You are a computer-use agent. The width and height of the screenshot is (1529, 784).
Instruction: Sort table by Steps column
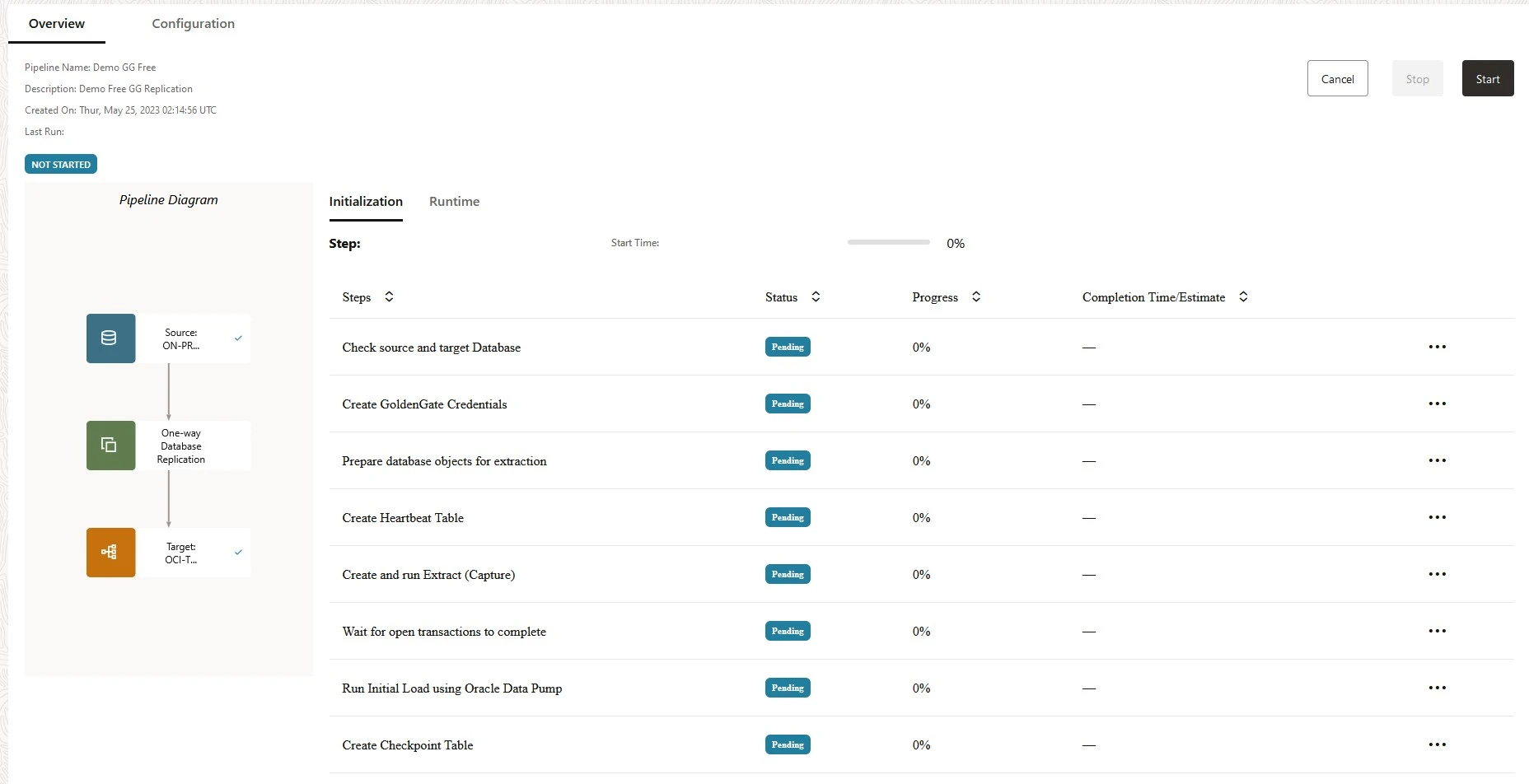click(x=389, y=296)
